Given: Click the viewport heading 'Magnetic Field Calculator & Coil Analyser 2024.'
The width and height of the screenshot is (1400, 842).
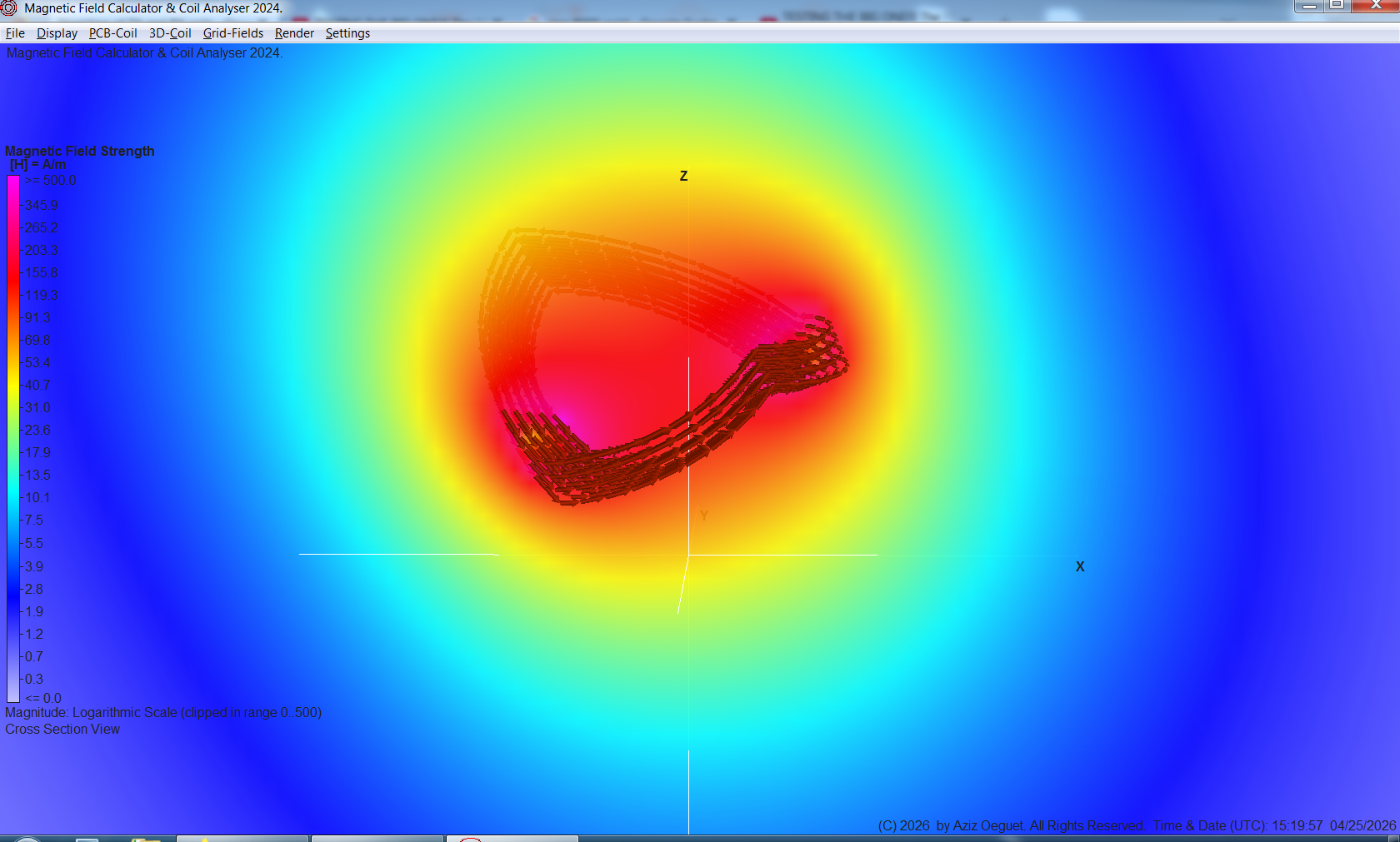Looking at the screenshot, I should (145, 52).
